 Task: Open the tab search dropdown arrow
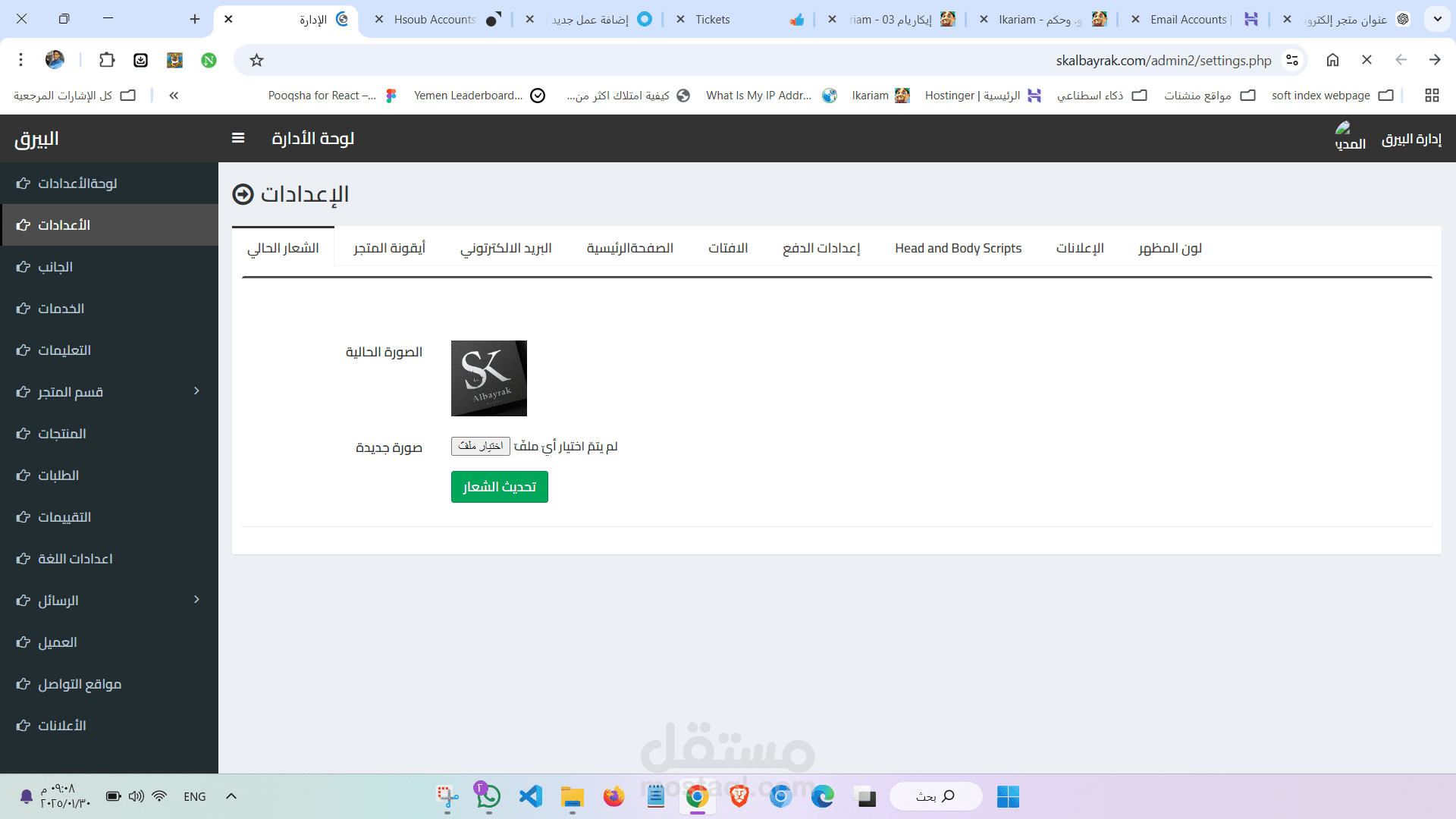point(1437,19)
